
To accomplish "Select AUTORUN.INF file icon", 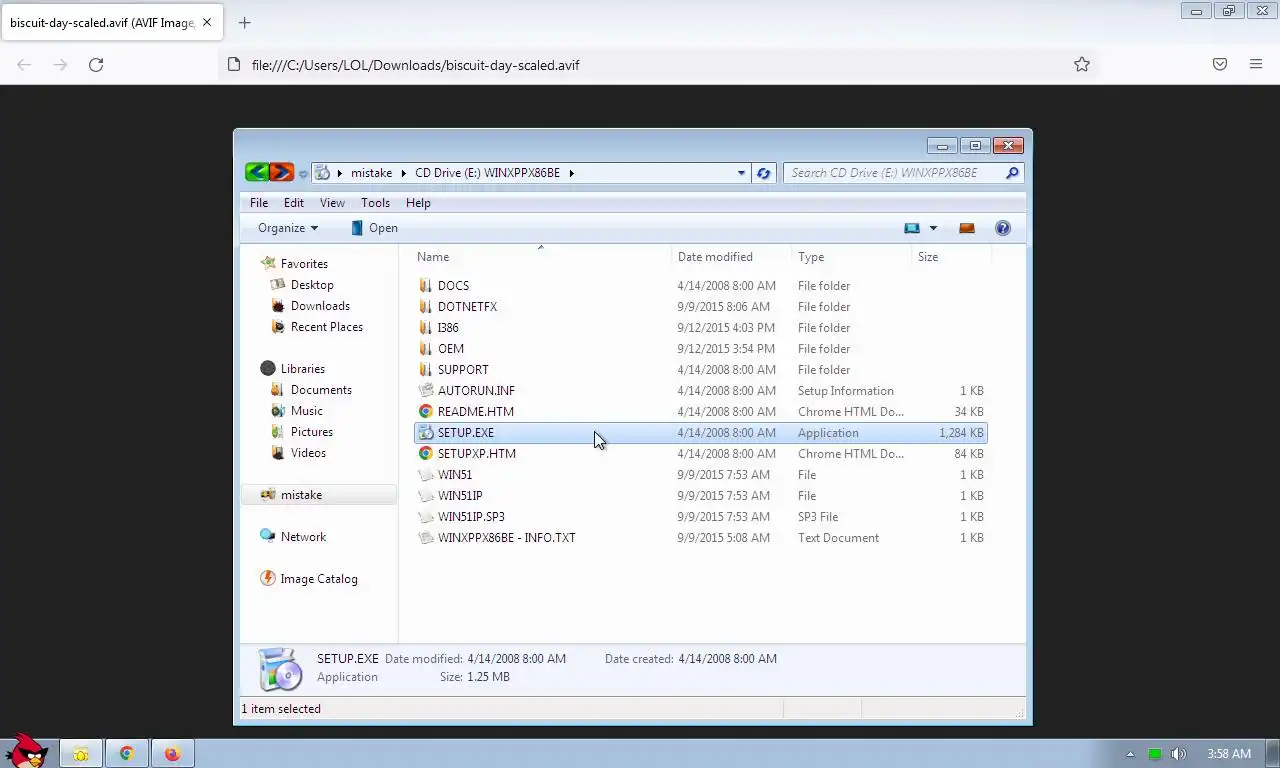I will click(x=426, y=391).
